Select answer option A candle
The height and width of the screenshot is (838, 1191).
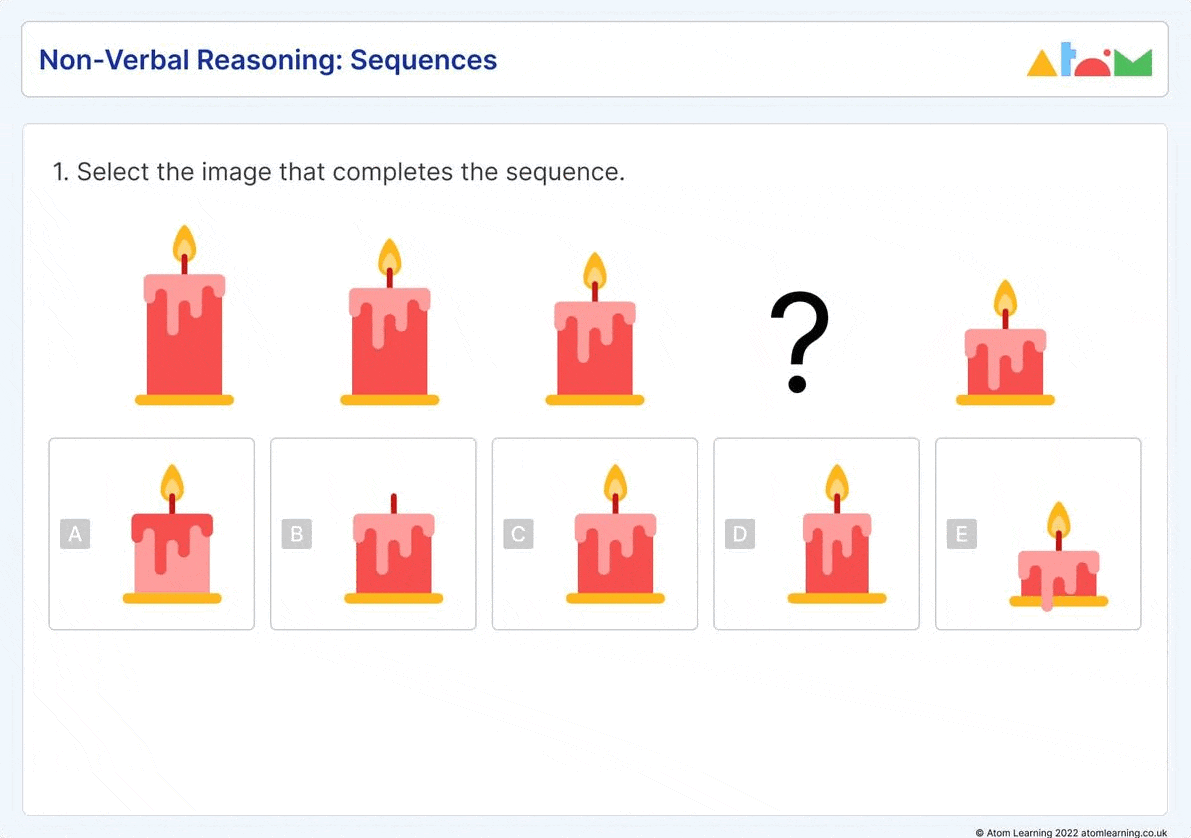tap(152, 533)
